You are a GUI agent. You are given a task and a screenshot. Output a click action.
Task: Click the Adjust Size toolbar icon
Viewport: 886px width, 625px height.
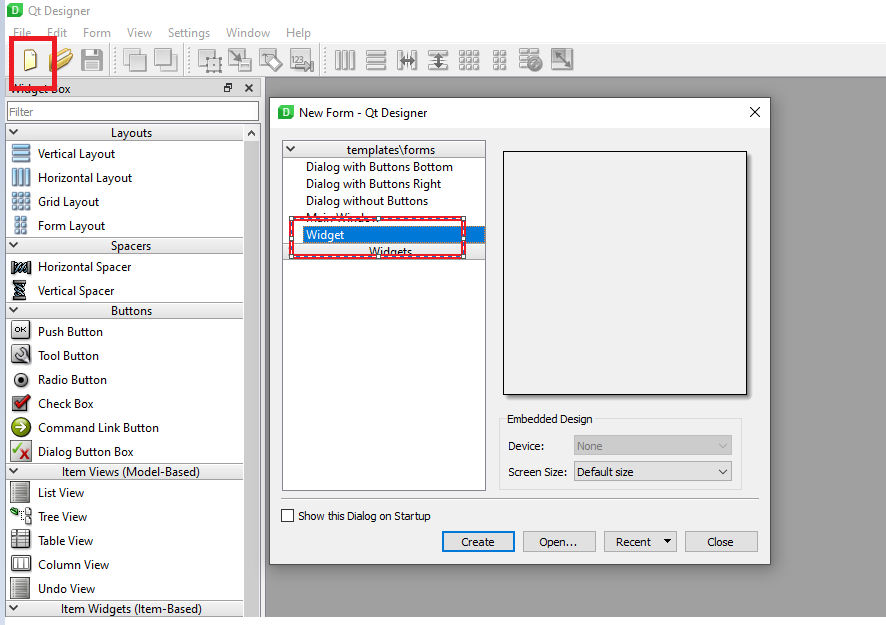[562, 59]
